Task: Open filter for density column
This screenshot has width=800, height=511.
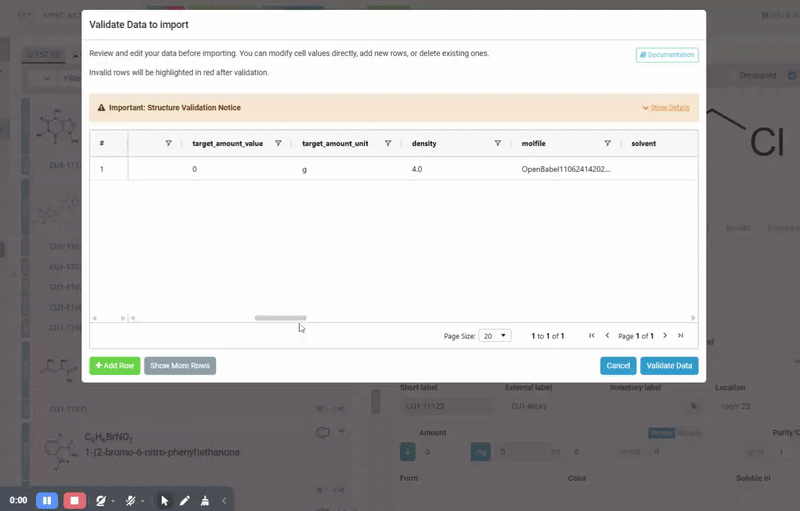Action: point(497,143)
